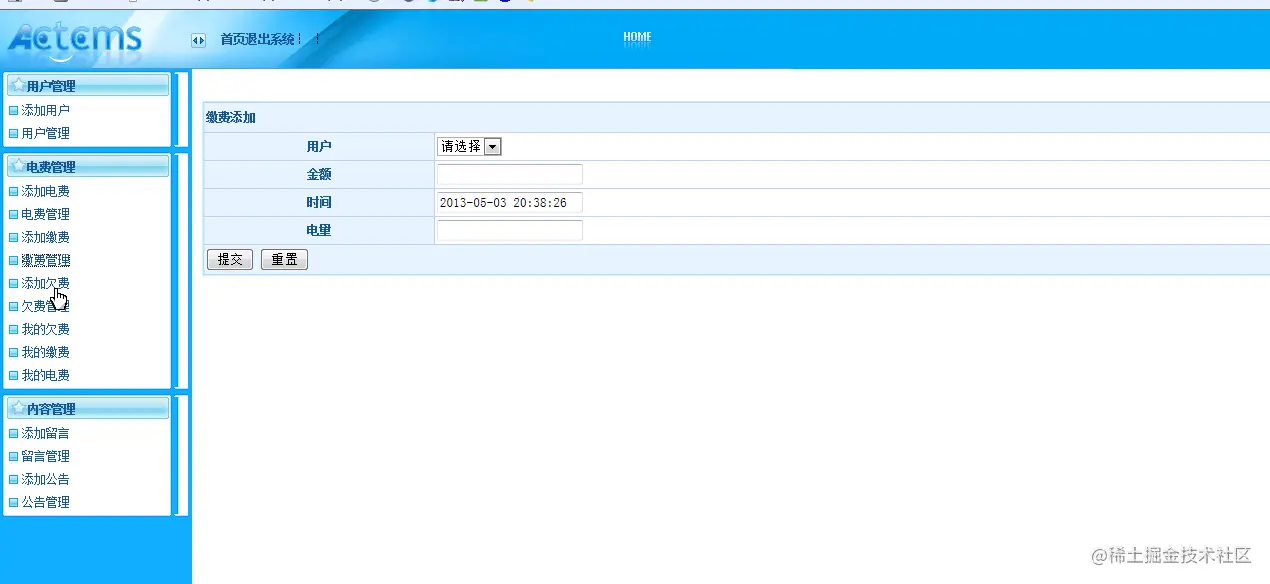
Task: Click the small list icon beside 添加留言
Action: click(13, 433)
